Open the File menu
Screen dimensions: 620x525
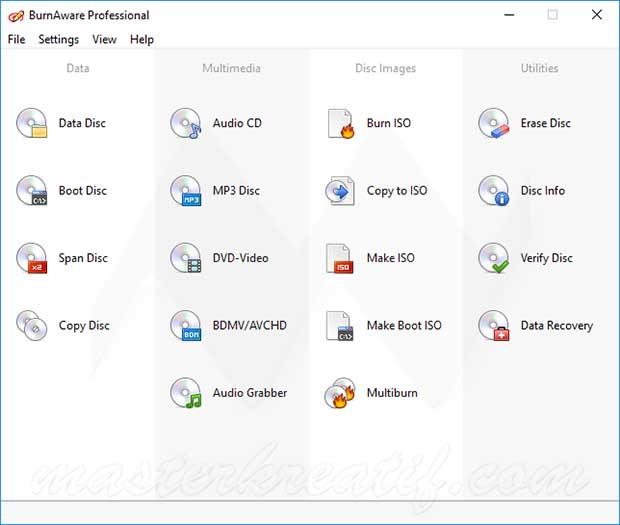pyautogui.click(x=17, y=40)
